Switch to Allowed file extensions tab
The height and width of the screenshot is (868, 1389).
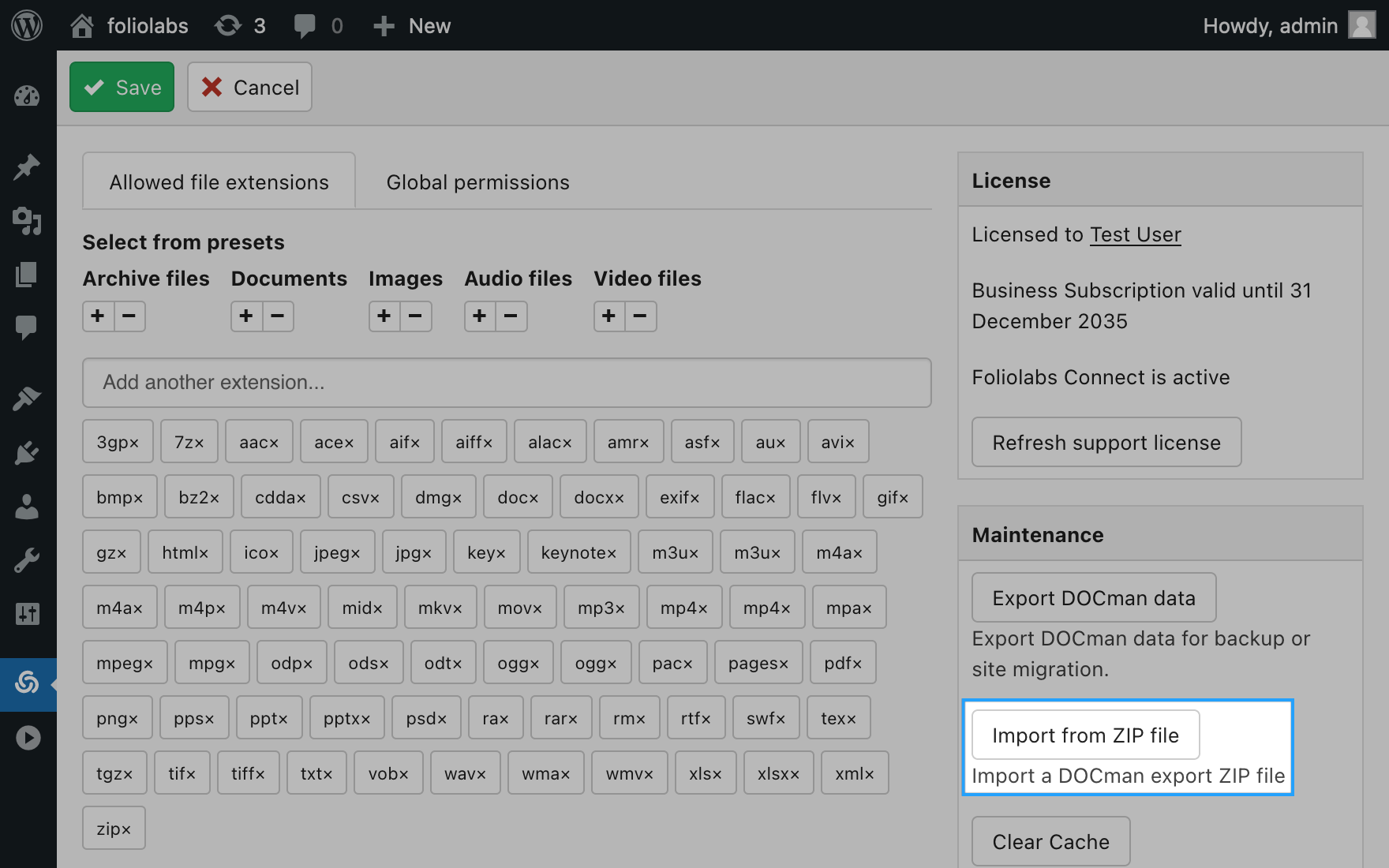(x=219, y=181)
